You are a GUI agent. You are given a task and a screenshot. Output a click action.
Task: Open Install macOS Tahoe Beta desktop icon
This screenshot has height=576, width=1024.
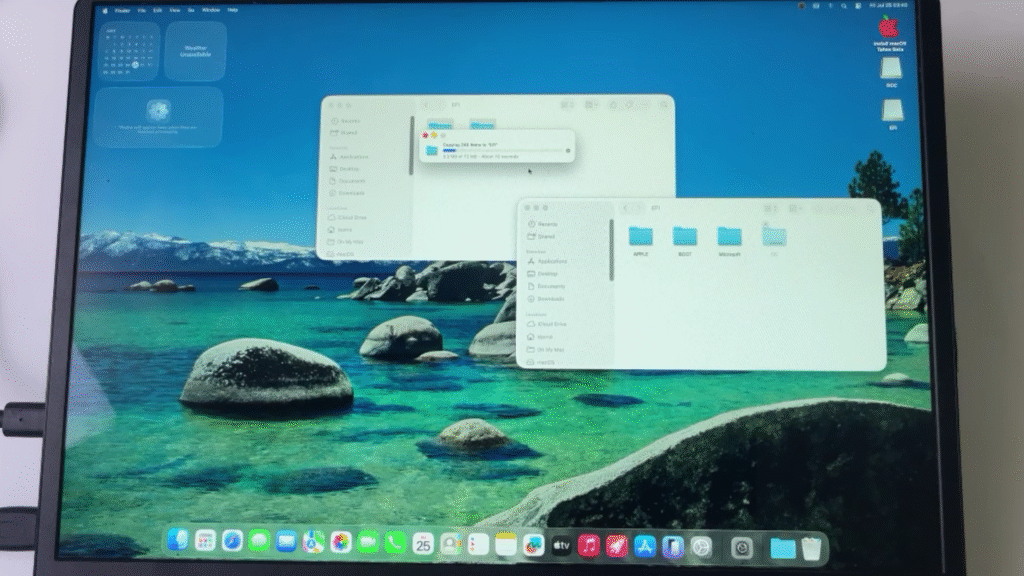(x=889, y=28)
